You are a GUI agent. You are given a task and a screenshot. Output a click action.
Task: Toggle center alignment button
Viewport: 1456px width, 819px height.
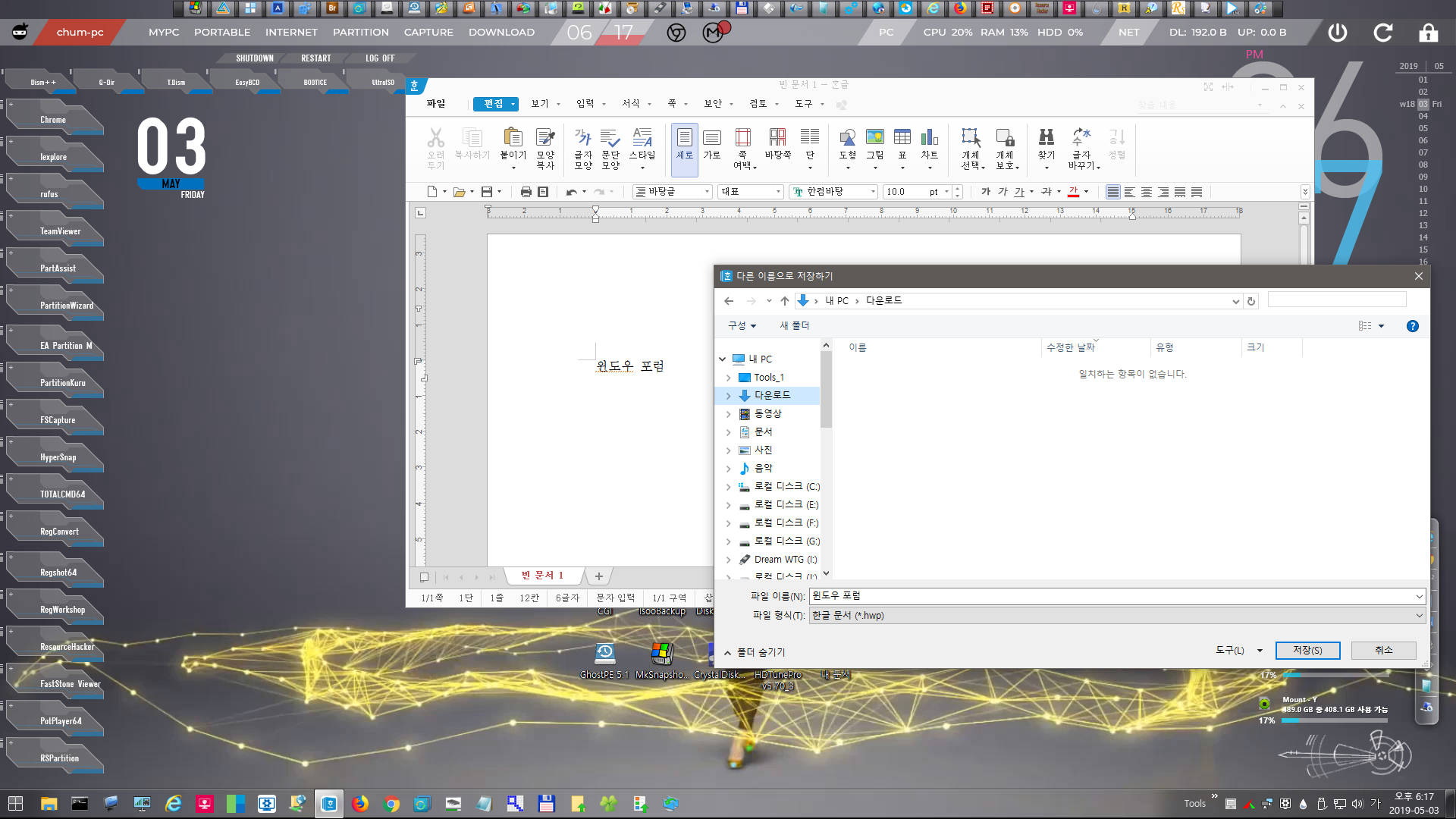tap(1147, 192)
